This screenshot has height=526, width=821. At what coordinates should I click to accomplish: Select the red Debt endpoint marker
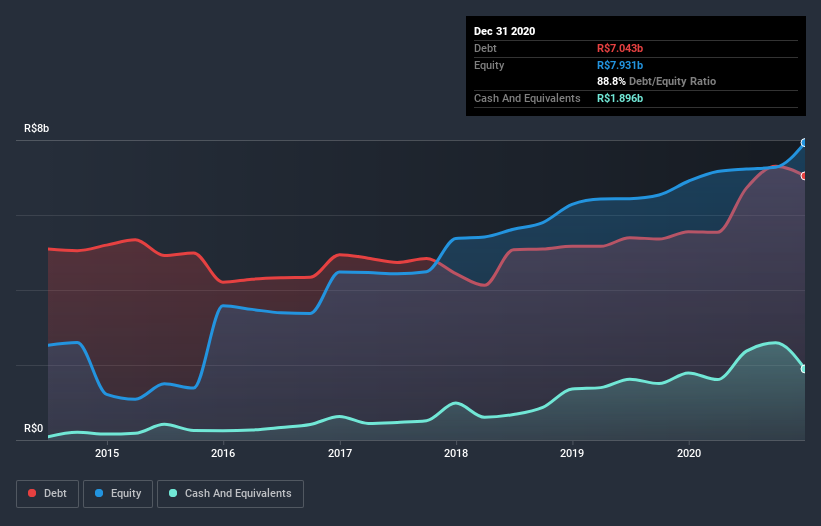[804, 176]
